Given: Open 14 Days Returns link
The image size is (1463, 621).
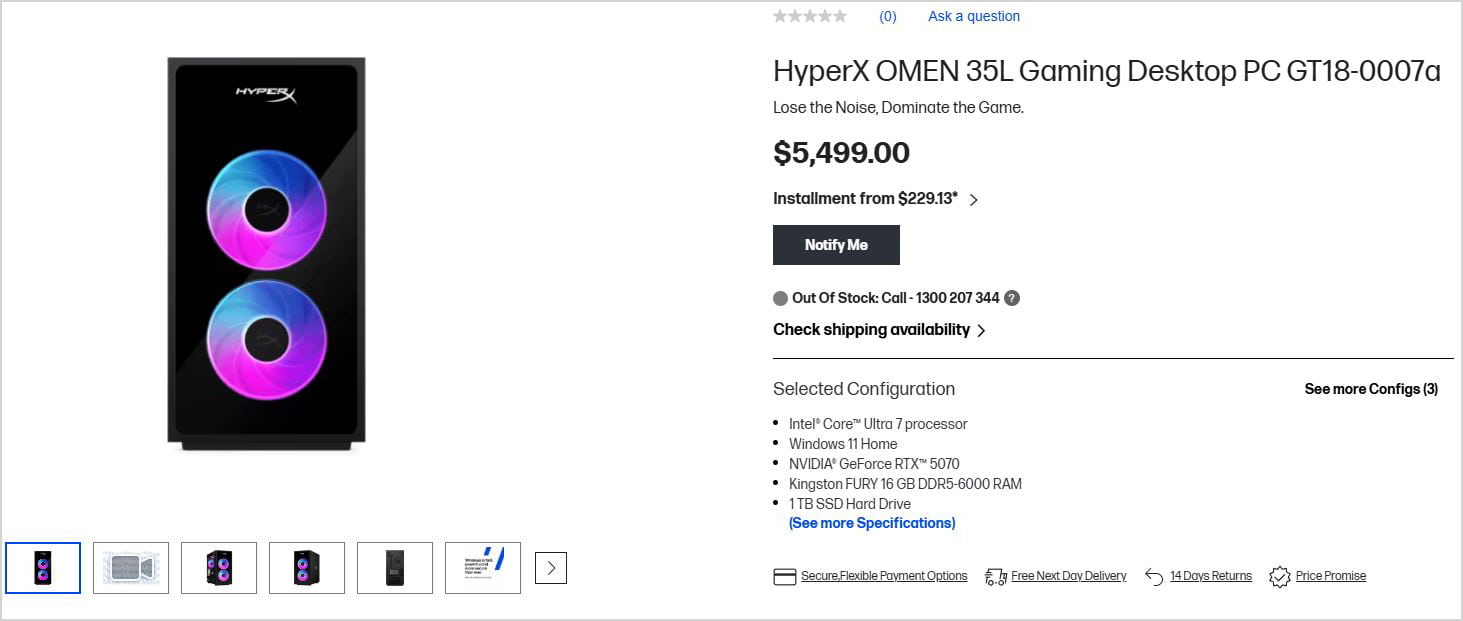Looking at the screenshot, I should coord(1211,576).
